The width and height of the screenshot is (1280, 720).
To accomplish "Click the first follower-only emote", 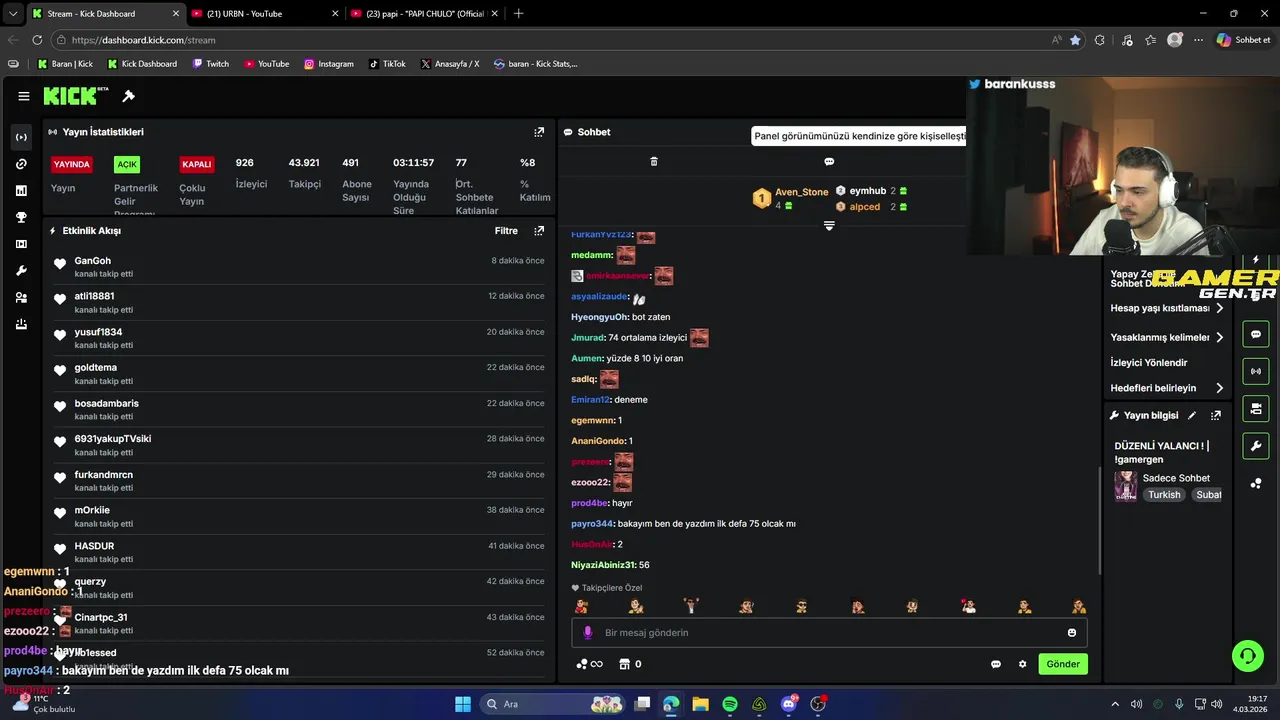I will (581, 606).
